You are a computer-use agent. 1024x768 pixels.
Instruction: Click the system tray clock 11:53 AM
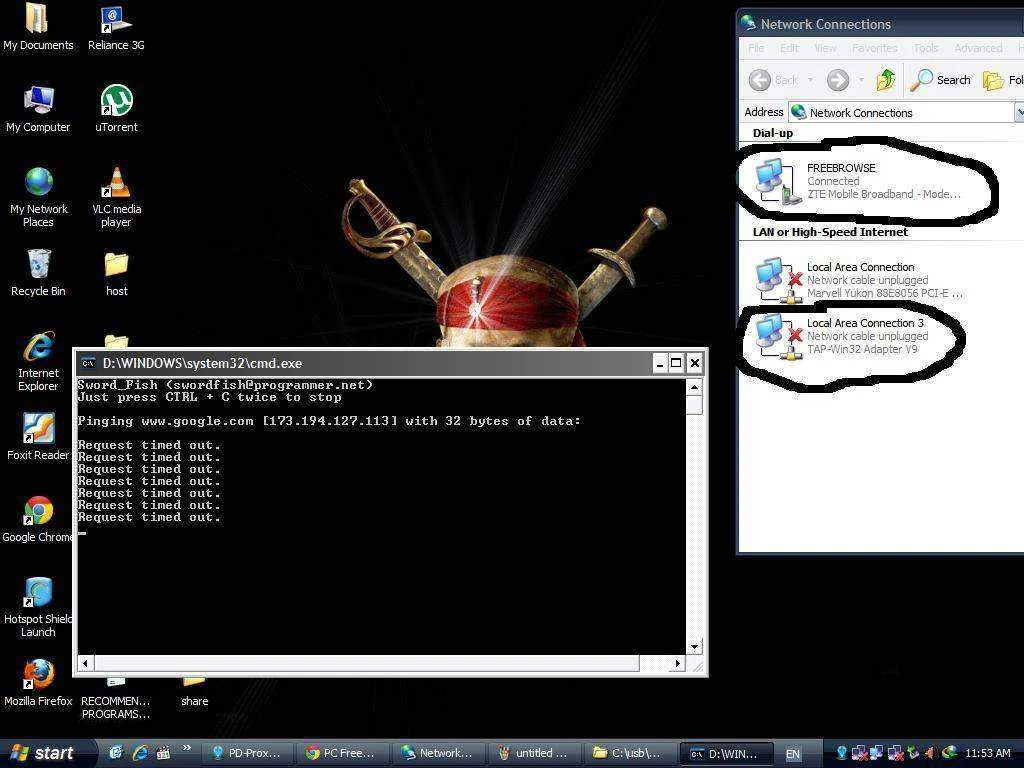pyautogui.click(x=987, y=753)
